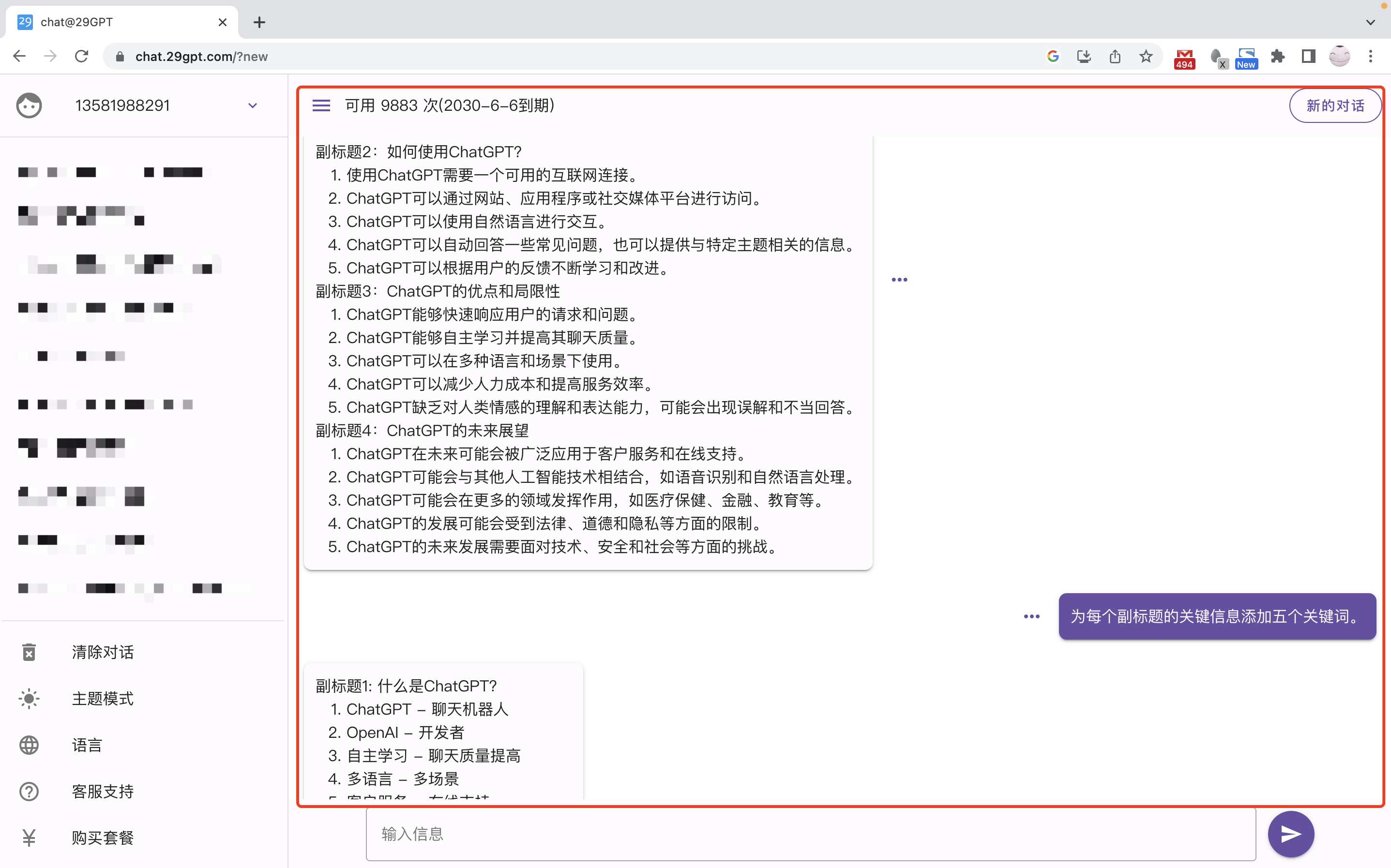Screen dimensions: 1391x868
Task: Click the heading 副标题1: 什么是ChatGPT?
Action: 407,686
